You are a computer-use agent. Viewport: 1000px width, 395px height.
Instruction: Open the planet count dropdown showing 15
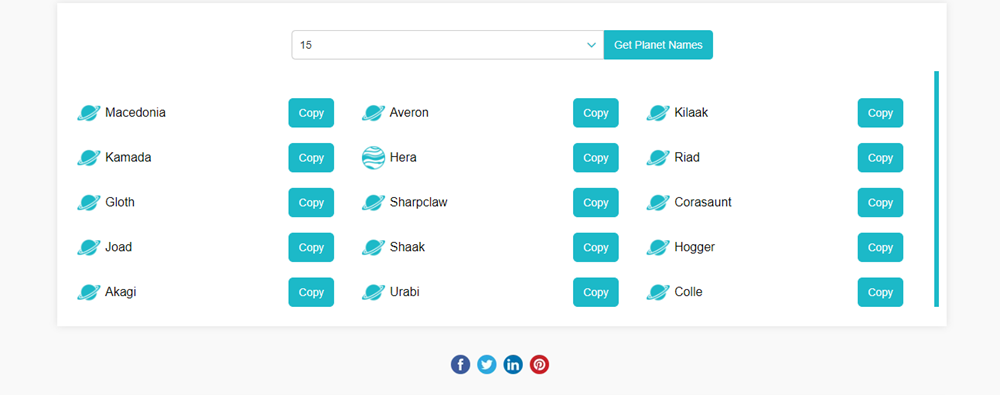tap(448, 45)
